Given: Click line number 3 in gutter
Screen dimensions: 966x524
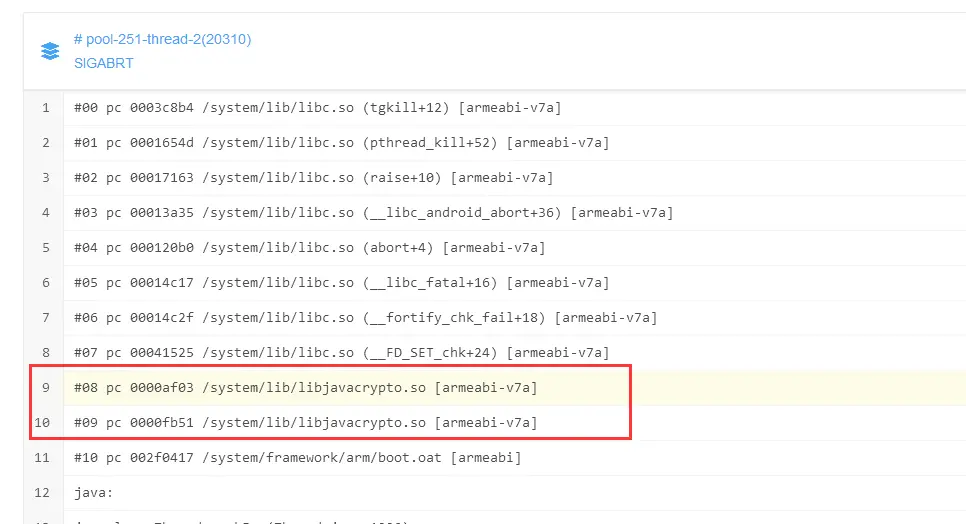Looking at the screenshot, I should click(46, 178).
